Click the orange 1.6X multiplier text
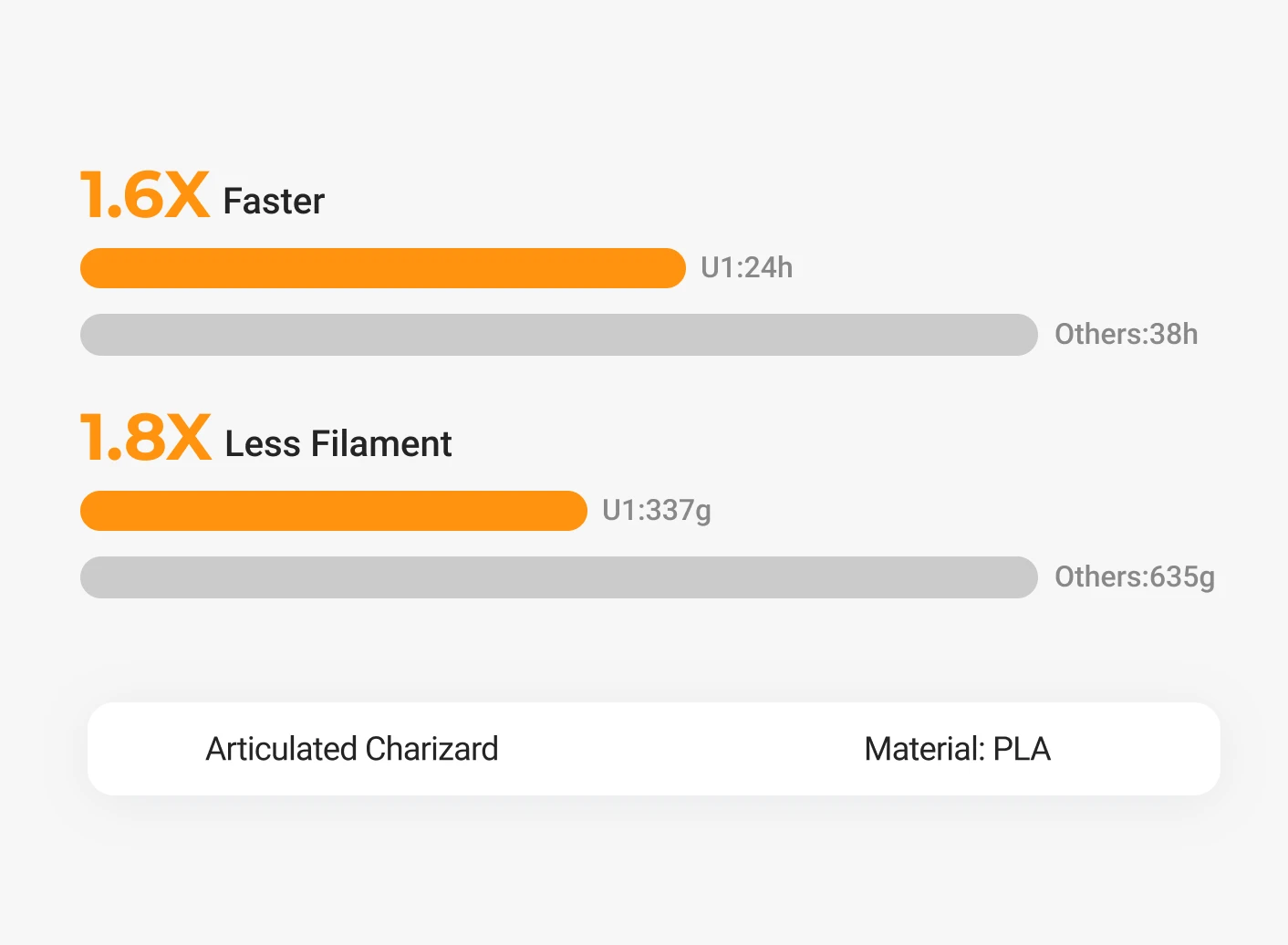The image size is (1288, 945). (145, 196)
